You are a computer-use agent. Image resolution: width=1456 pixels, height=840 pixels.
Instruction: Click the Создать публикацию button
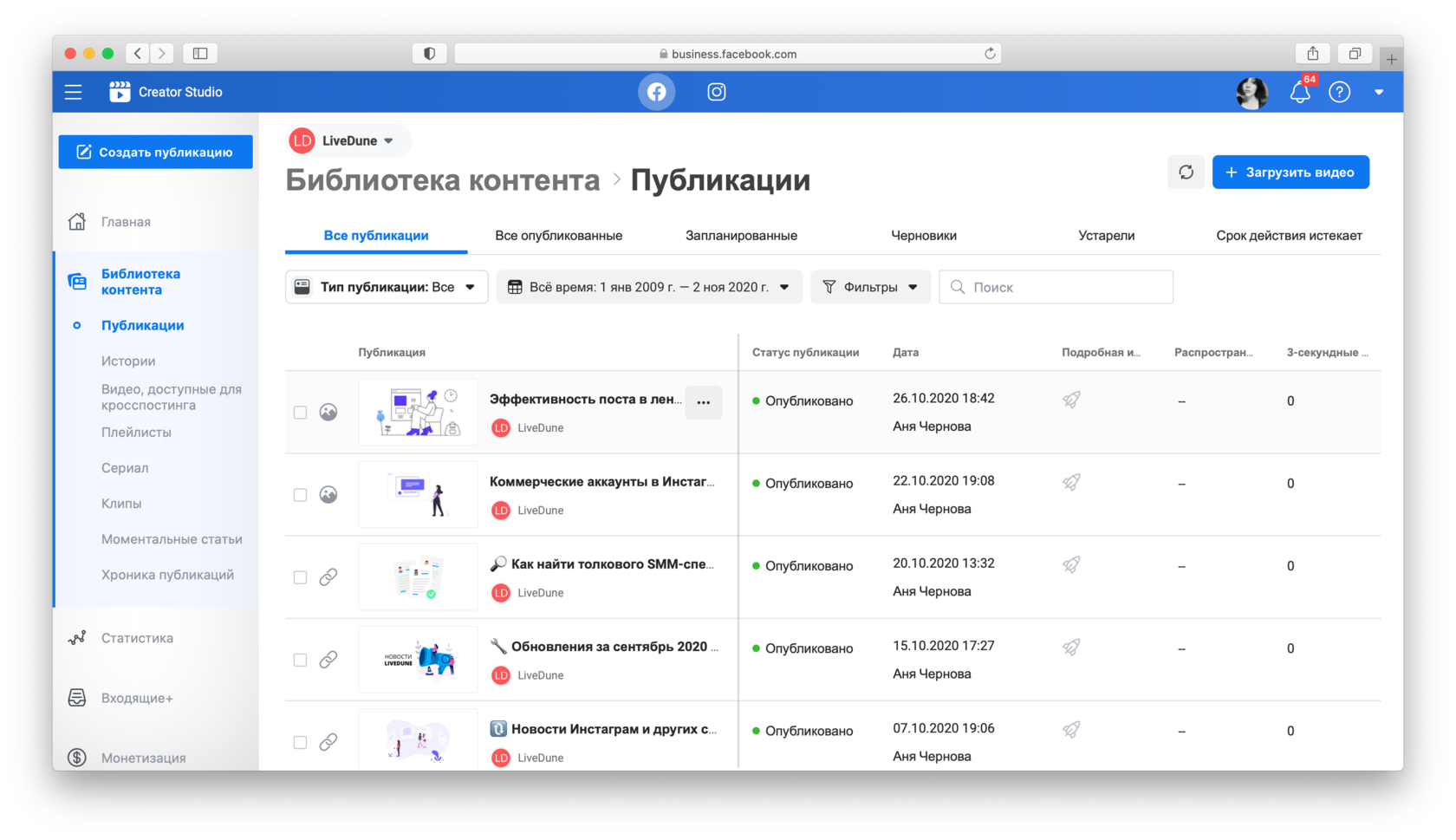pos(156,152)
